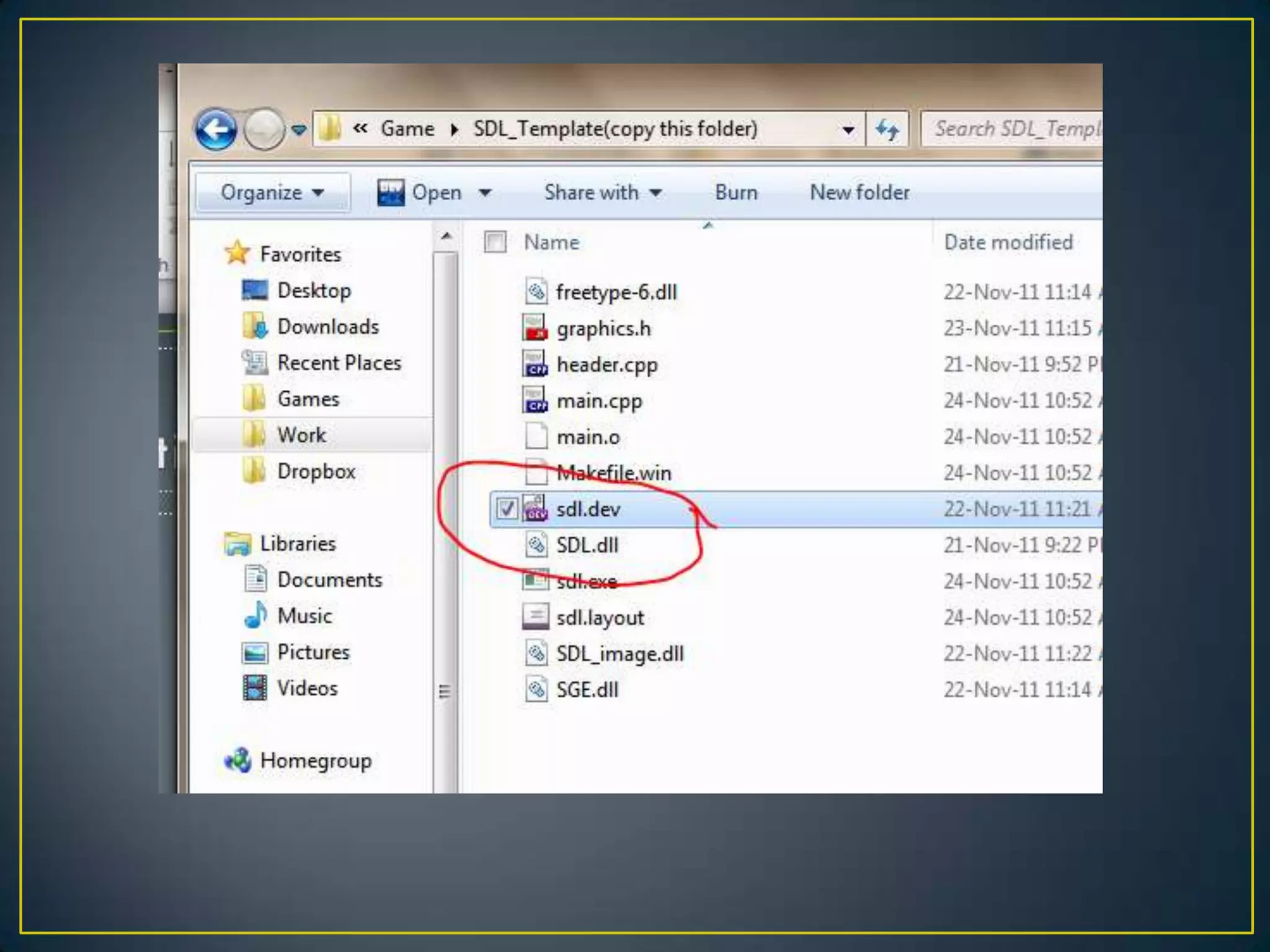The image size is (1270, 952).
Task: Select the Music library icon
Action: pyautogui.click(x=255, y=615)
